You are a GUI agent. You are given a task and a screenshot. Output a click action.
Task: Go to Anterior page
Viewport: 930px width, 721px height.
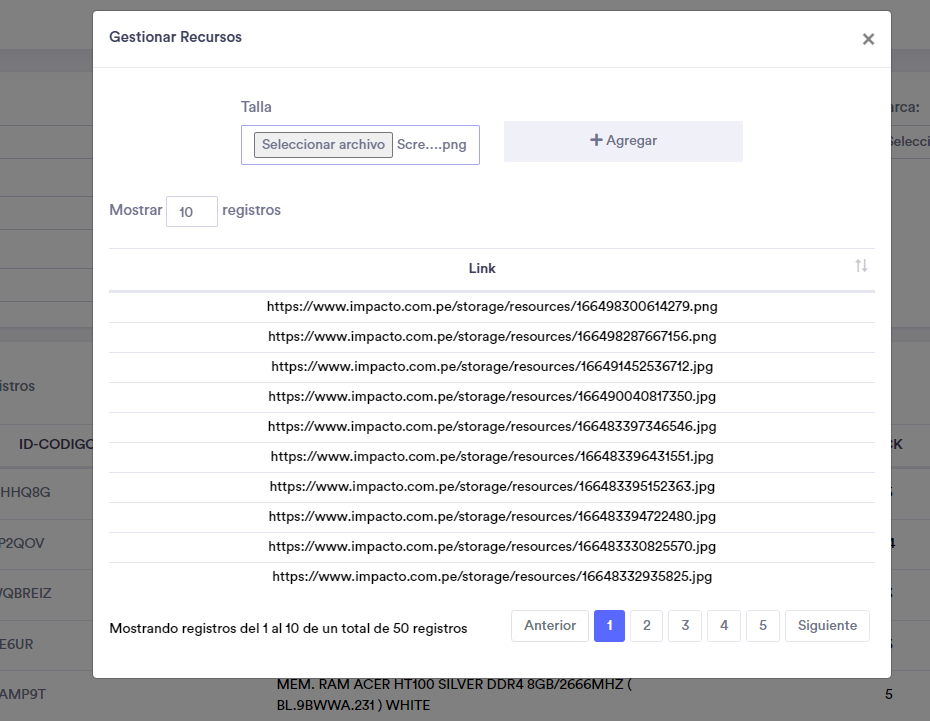tap(550, 626)
